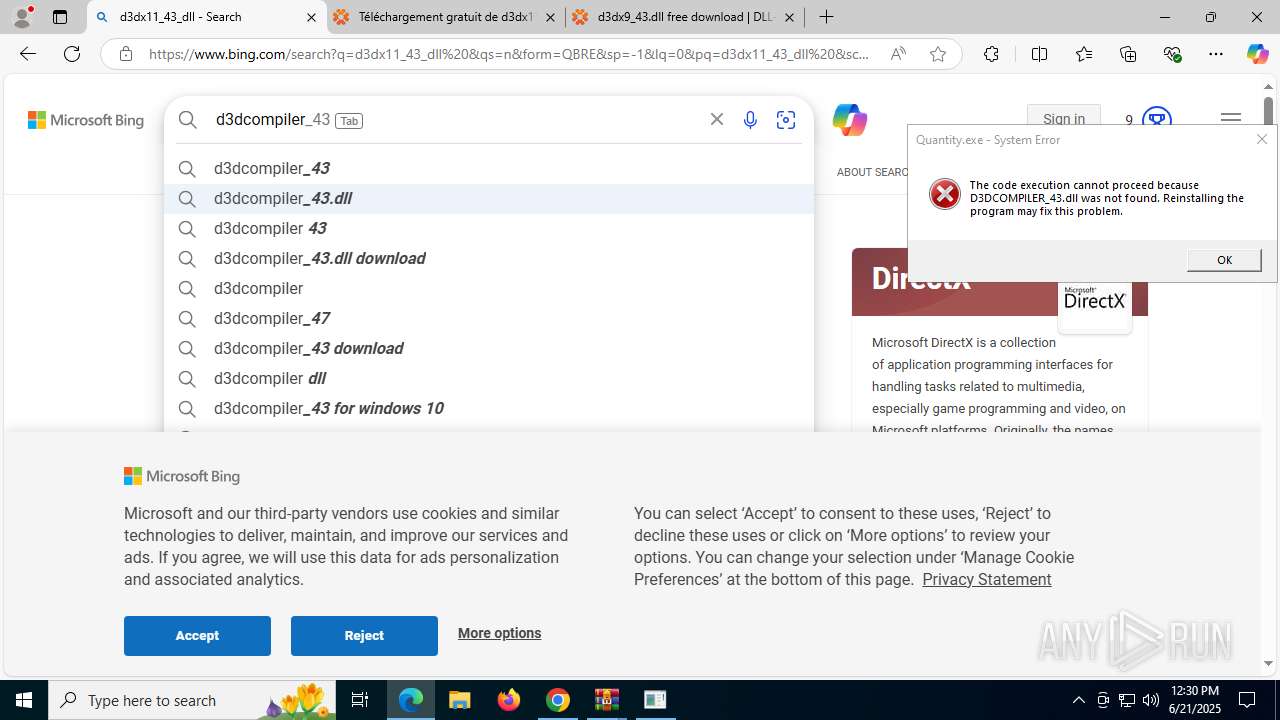This screenshot has width=1280, height=720.
Task: Add this page to favorites star
Action: (x=938, y=54)
